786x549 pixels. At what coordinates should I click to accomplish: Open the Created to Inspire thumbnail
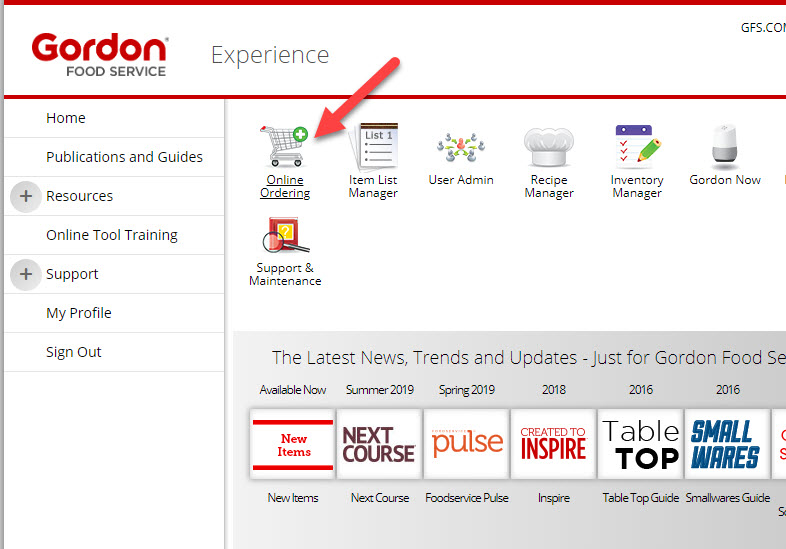pyautogui.click(x=553, y=444)
